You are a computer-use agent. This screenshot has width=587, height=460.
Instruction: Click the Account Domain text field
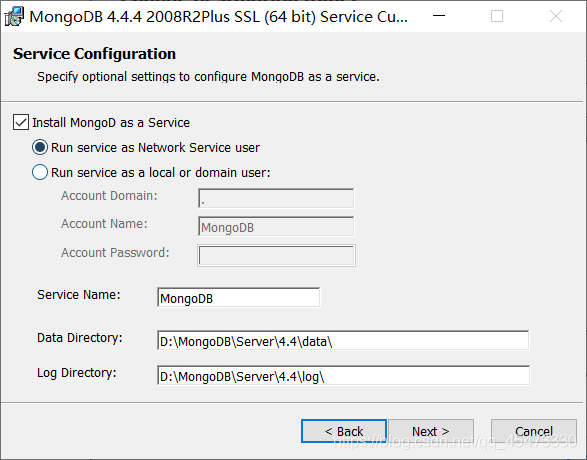[276, 198]
